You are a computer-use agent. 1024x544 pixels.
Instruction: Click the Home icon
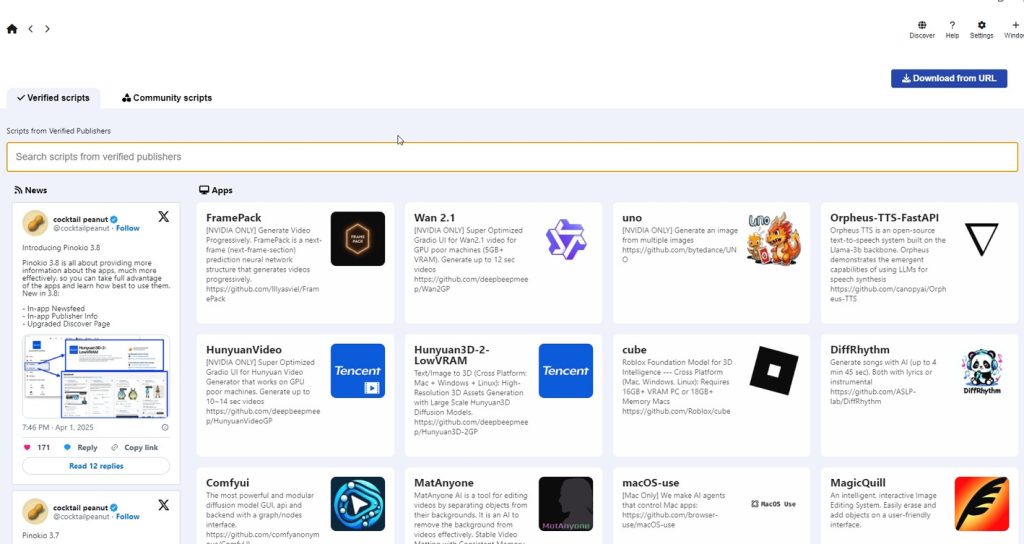pyautogui.click(x=12, y=29)
